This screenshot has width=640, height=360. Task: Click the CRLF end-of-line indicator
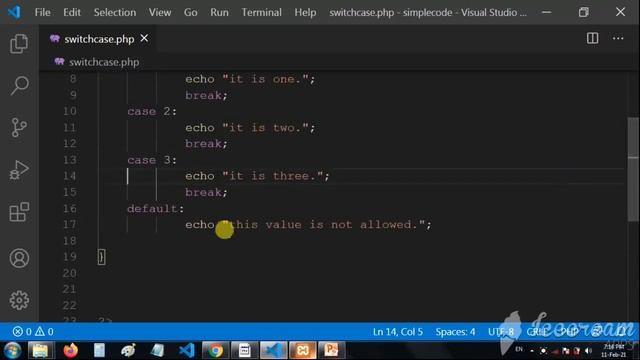[536, 331]
